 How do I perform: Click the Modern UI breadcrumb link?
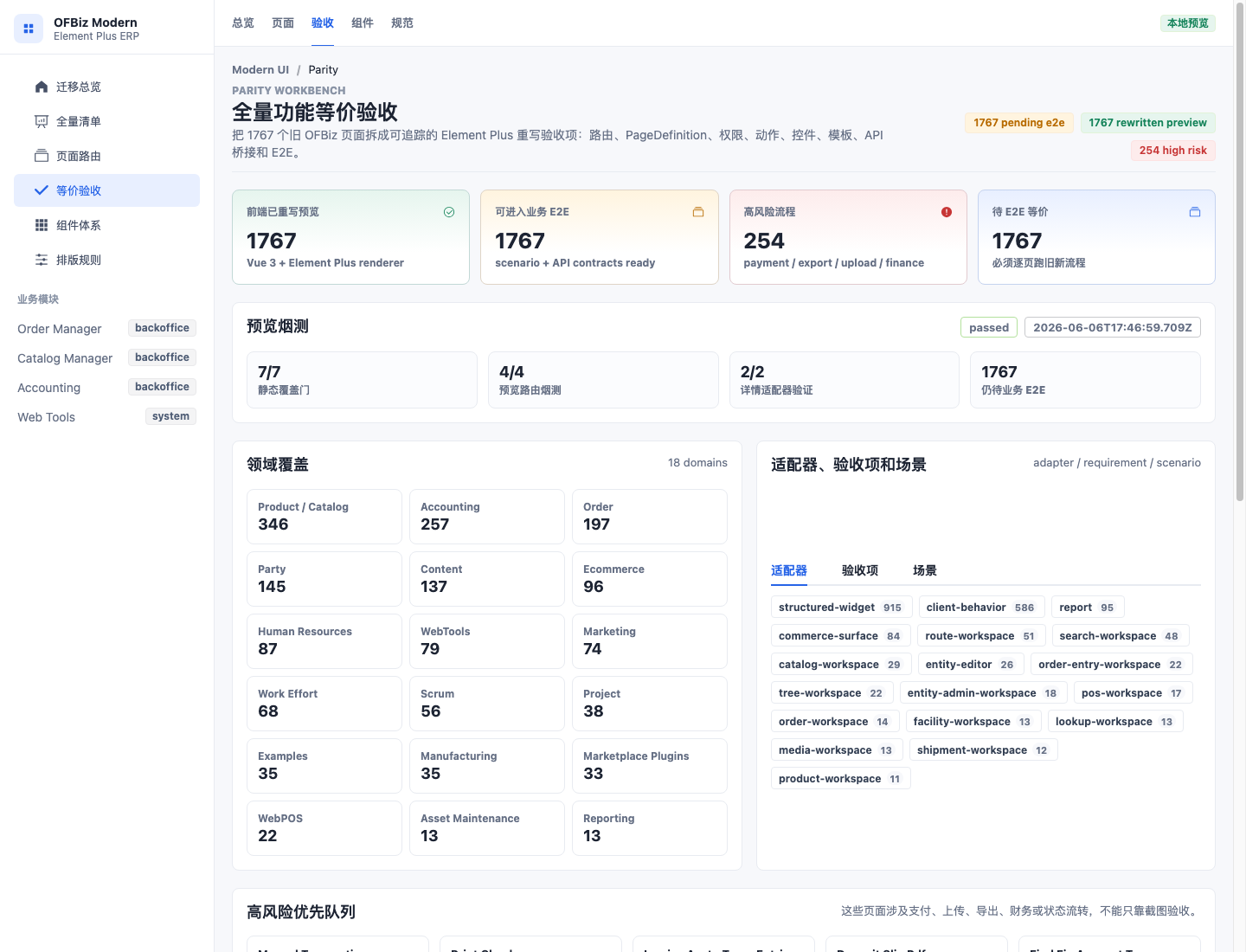coord(260,69)
